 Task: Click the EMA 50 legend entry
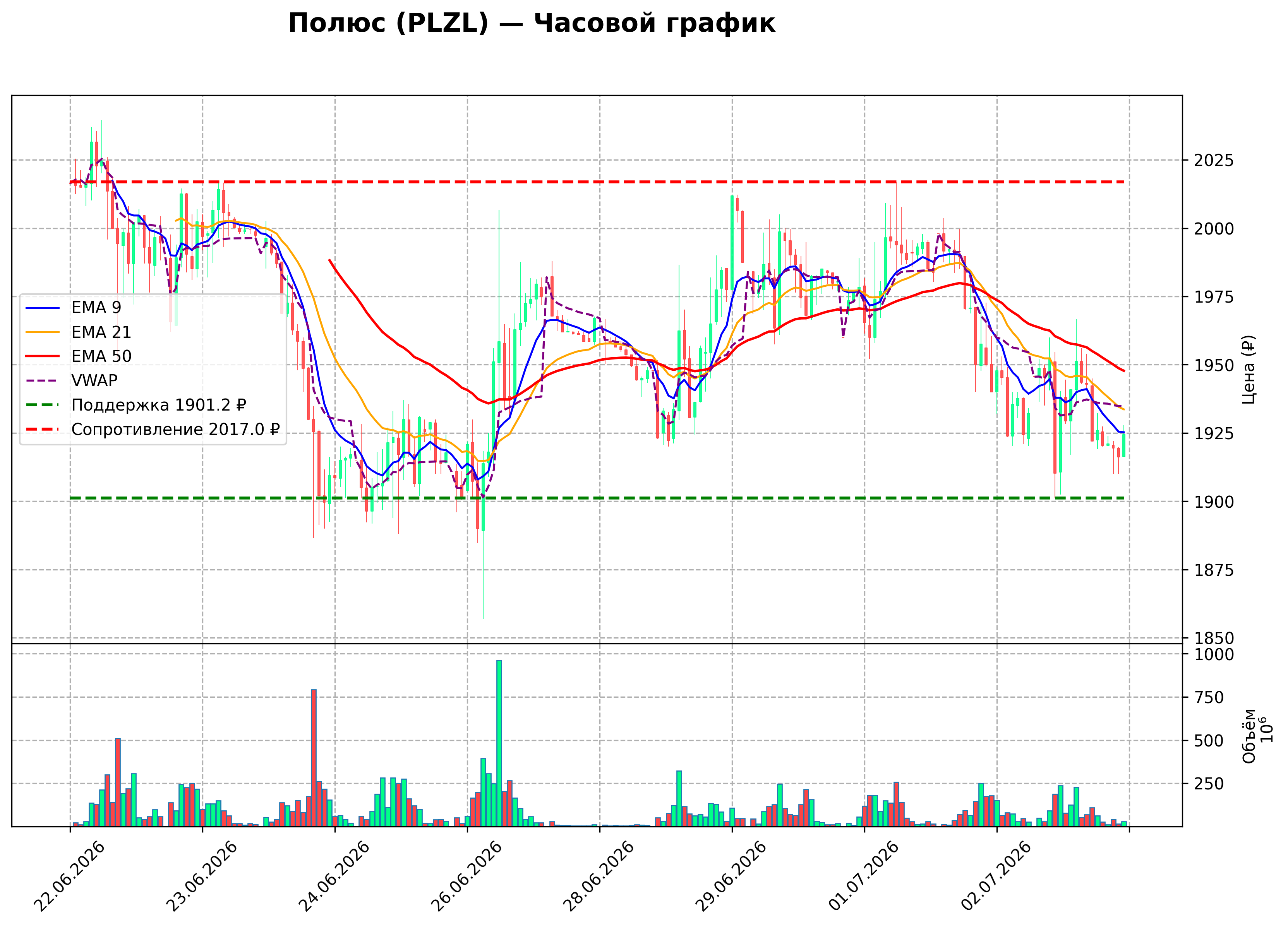(78, 356)
